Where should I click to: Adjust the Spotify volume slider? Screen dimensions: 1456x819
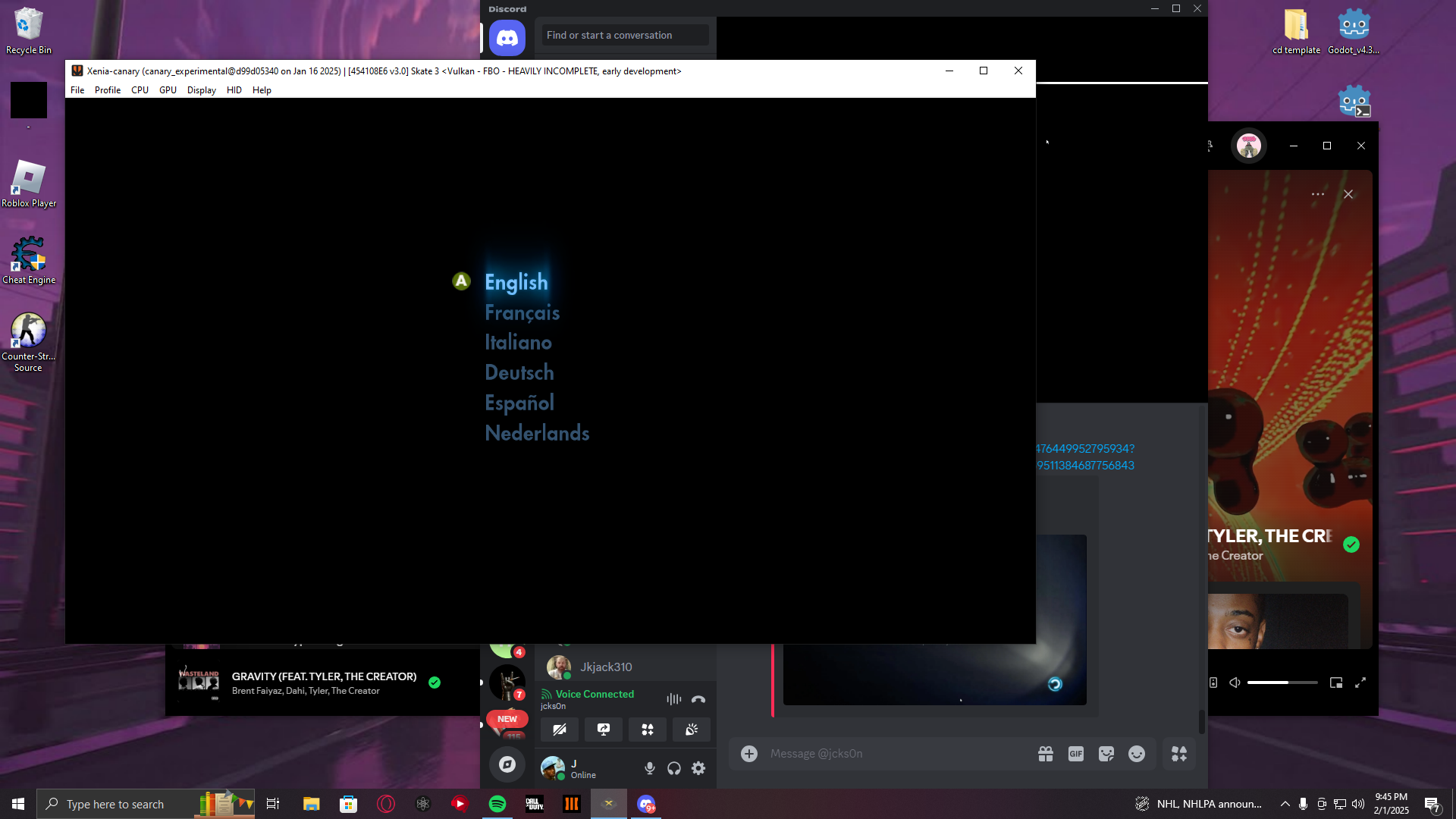[x=1282, y=682]
